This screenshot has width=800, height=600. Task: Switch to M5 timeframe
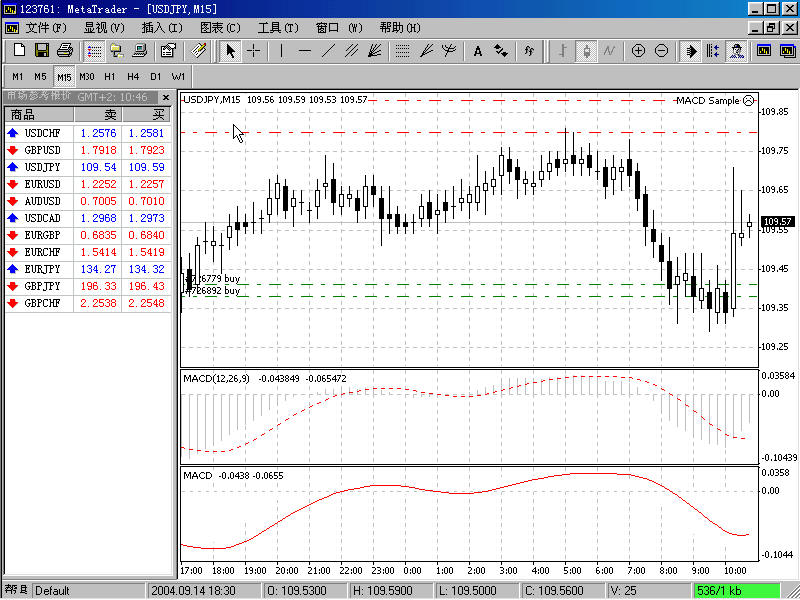tap(40, 77)
